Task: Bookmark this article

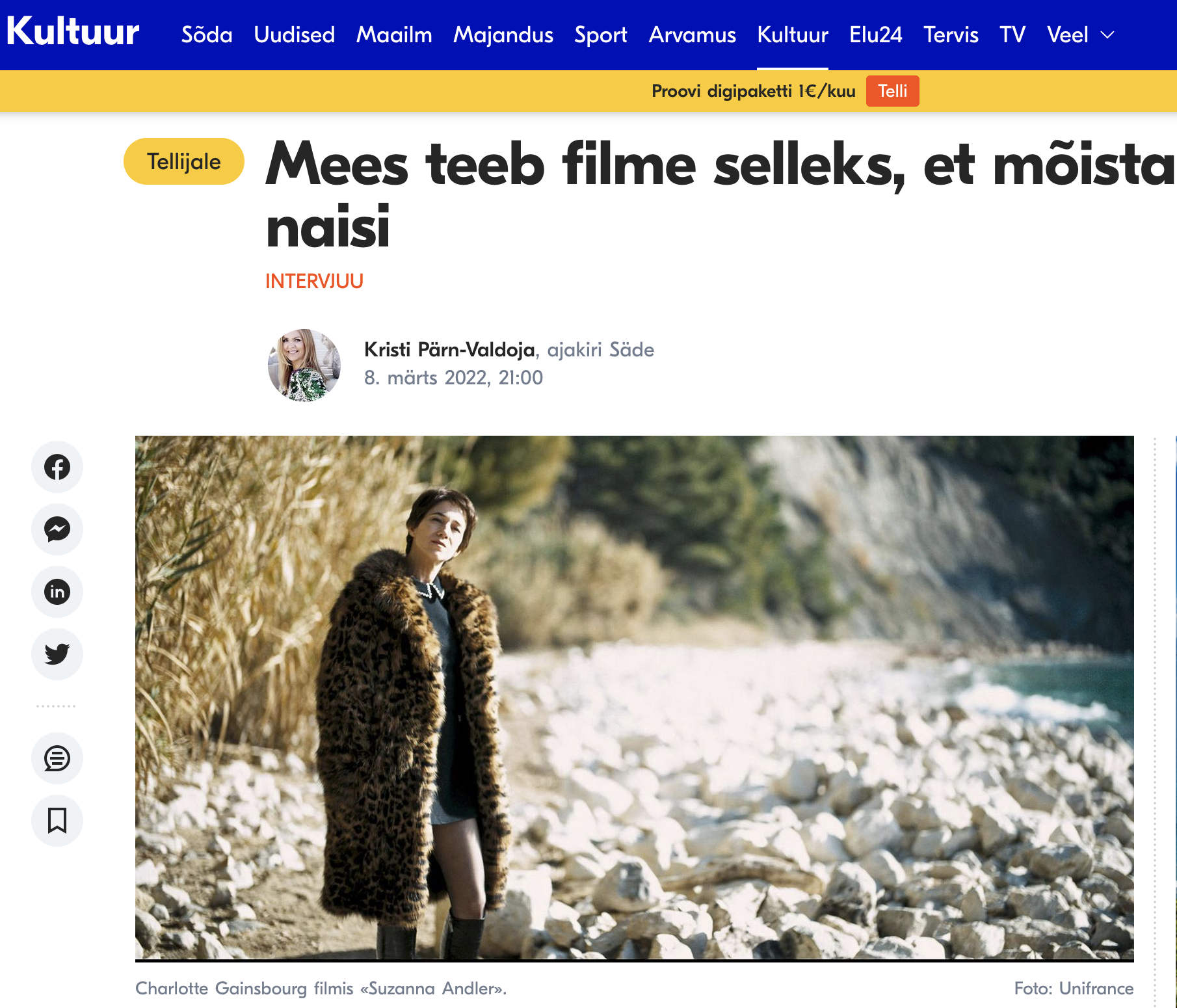Action: [57, 821]
